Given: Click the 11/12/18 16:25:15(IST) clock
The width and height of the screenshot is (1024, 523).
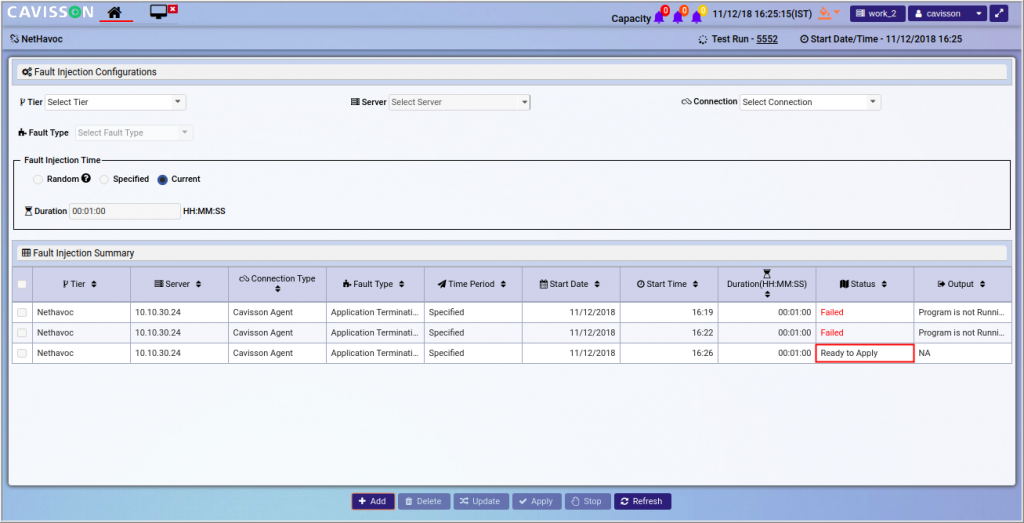Looking at the screenshot, I should click(x=762, y=14).
